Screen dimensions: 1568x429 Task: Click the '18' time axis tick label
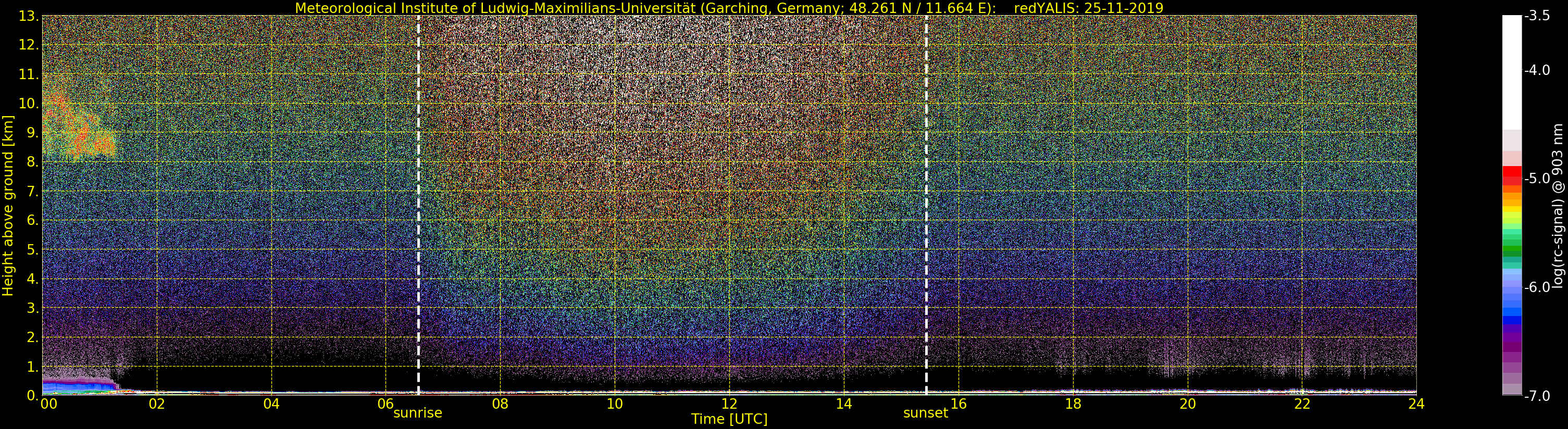click(1073, 404)
